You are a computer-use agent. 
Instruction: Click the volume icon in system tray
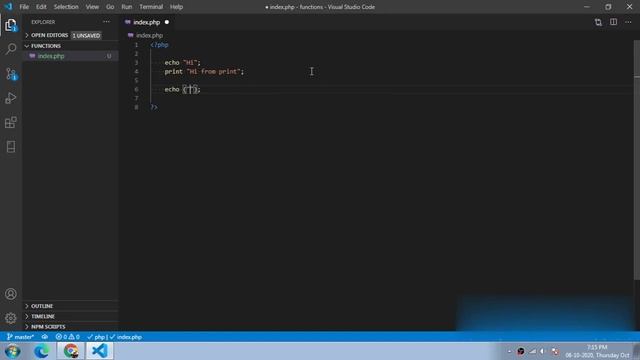tap(542, 351)
